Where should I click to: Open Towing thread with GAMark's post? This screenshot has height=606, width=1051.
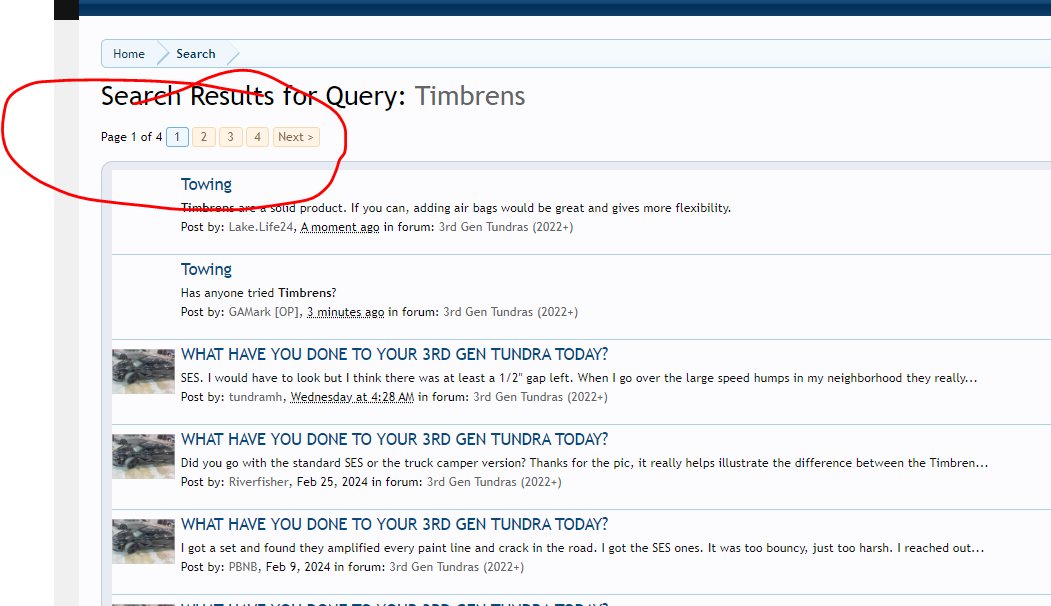[206, 269]
